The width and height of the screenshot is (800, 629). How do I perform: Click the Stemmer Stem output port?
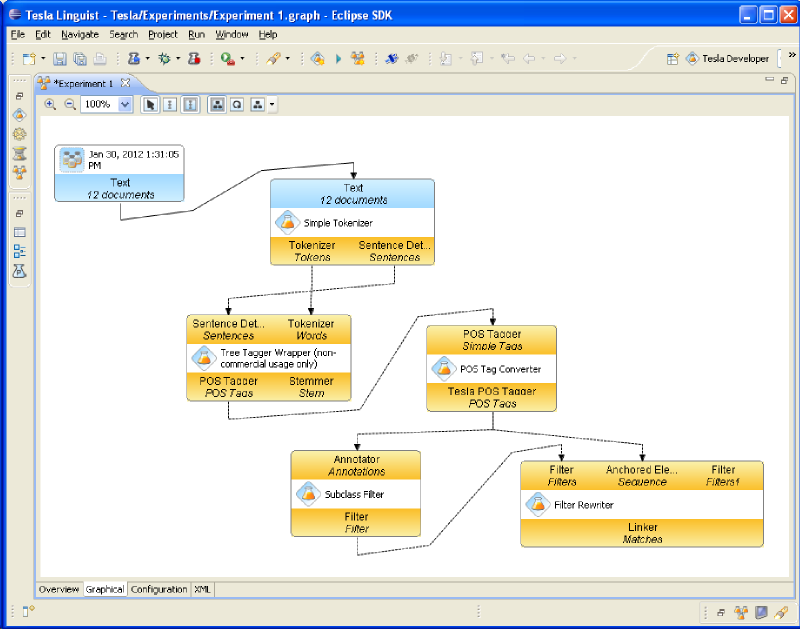[x=311, y=387]
